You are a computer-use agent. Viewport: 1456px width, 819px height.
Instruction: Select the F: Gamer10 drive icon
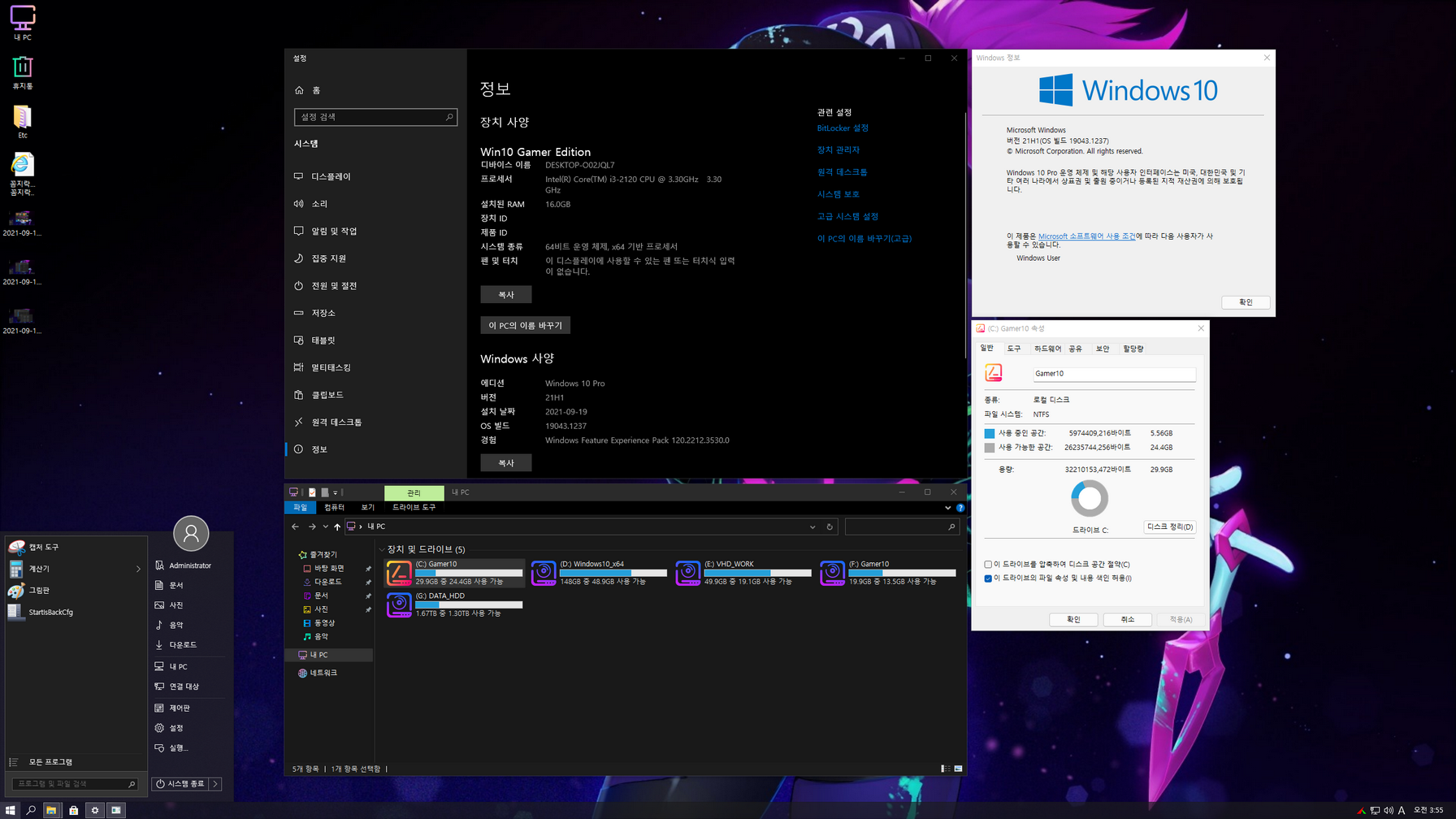point(832,573)
